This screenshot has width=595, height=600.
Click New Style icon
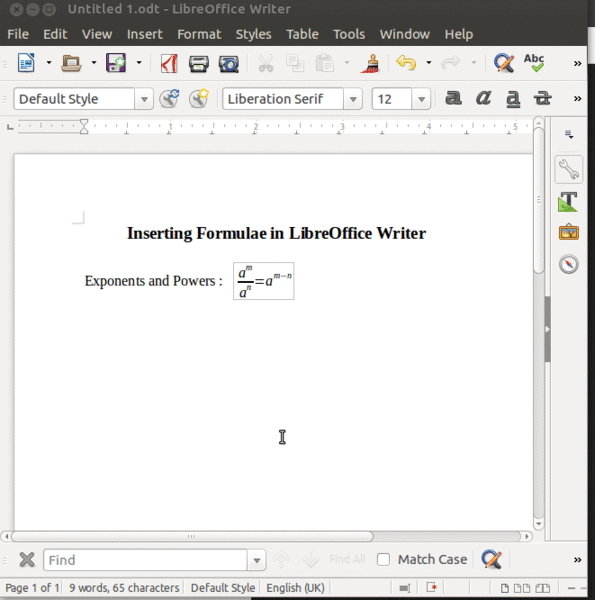coord(199,99)
